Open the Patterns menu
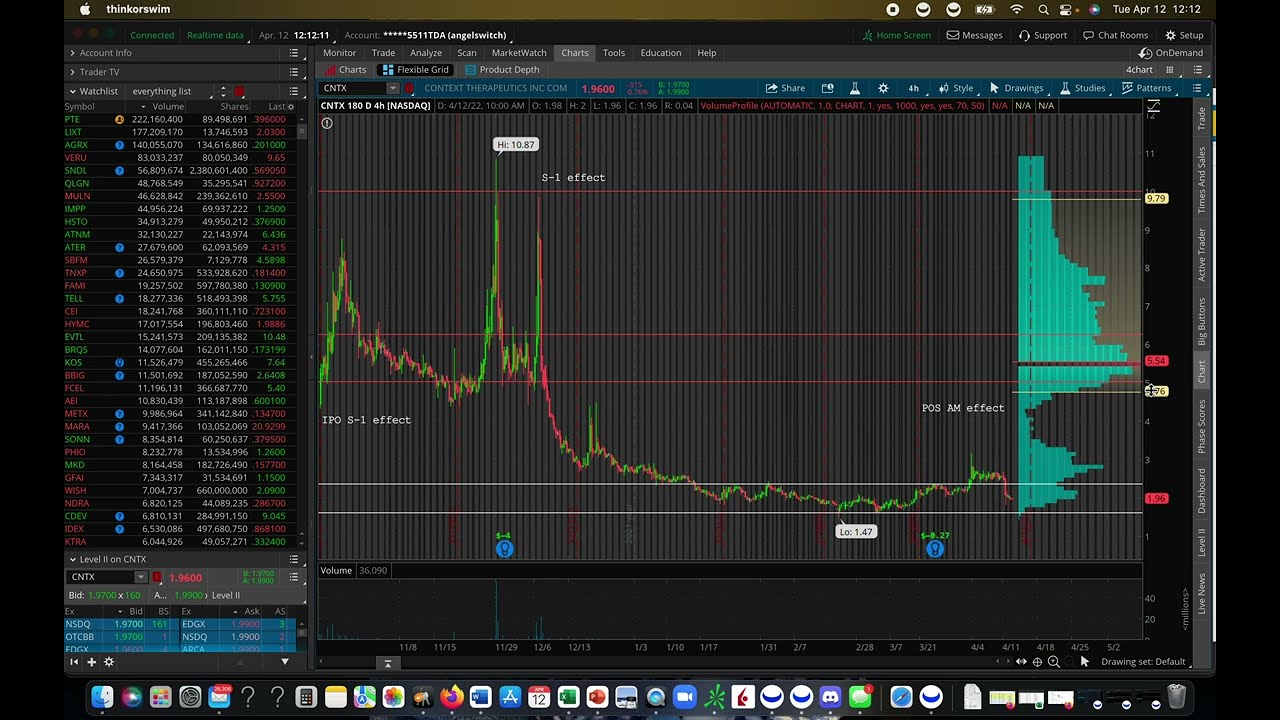The image size is (1280, 720). pyautogui.click(x=1146, y=88)
